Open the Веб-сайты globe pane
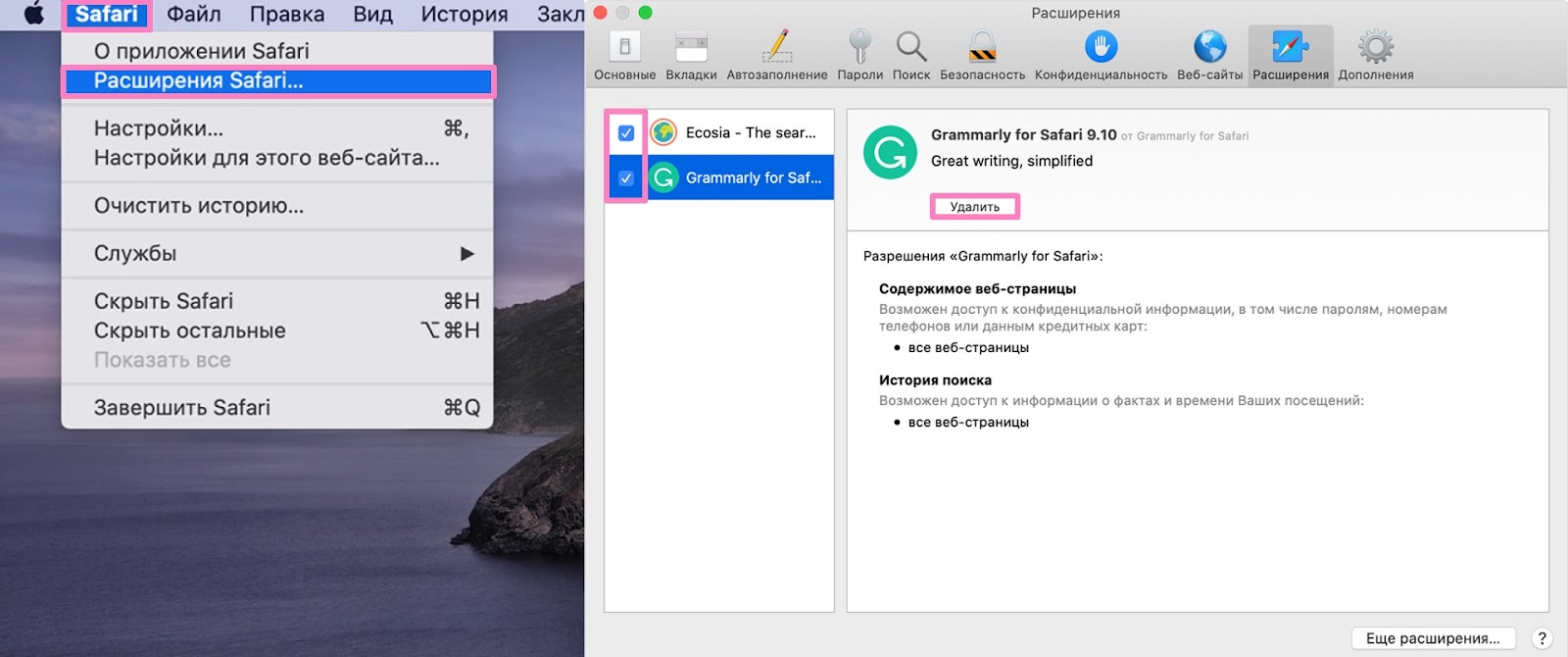 pos(1210,55)
